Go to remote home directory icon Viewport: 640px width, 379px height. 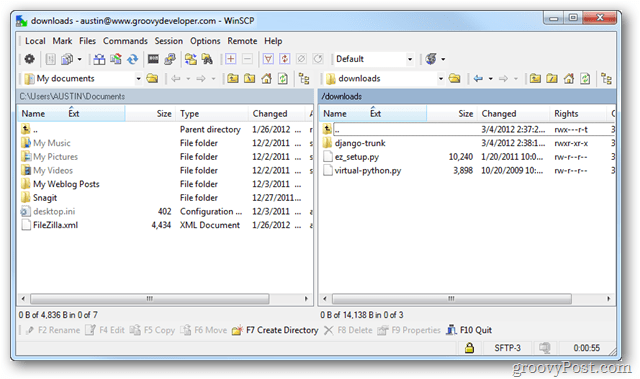click(569, 78)
